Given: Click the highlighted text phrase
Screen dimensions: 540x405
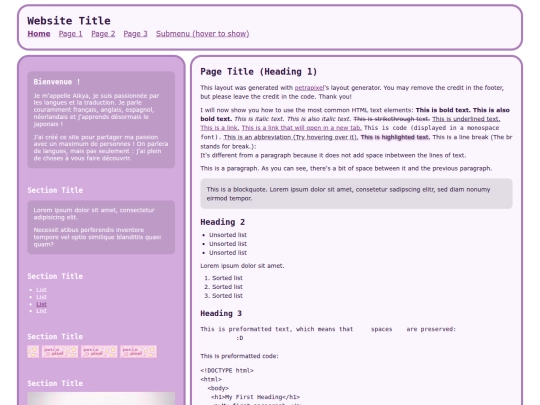Looking at the screenshot, I should pos(395,137).
